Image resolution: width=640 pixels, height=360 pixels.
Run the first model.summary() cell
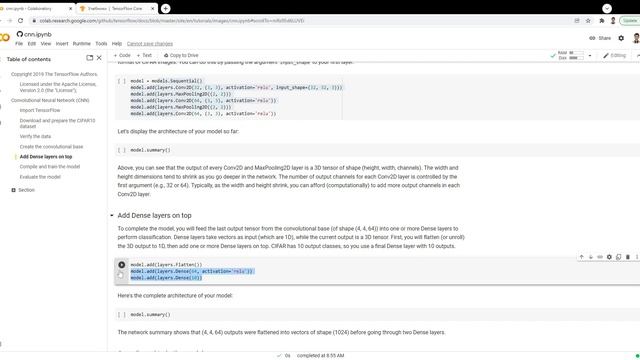[x=122, y=150]
